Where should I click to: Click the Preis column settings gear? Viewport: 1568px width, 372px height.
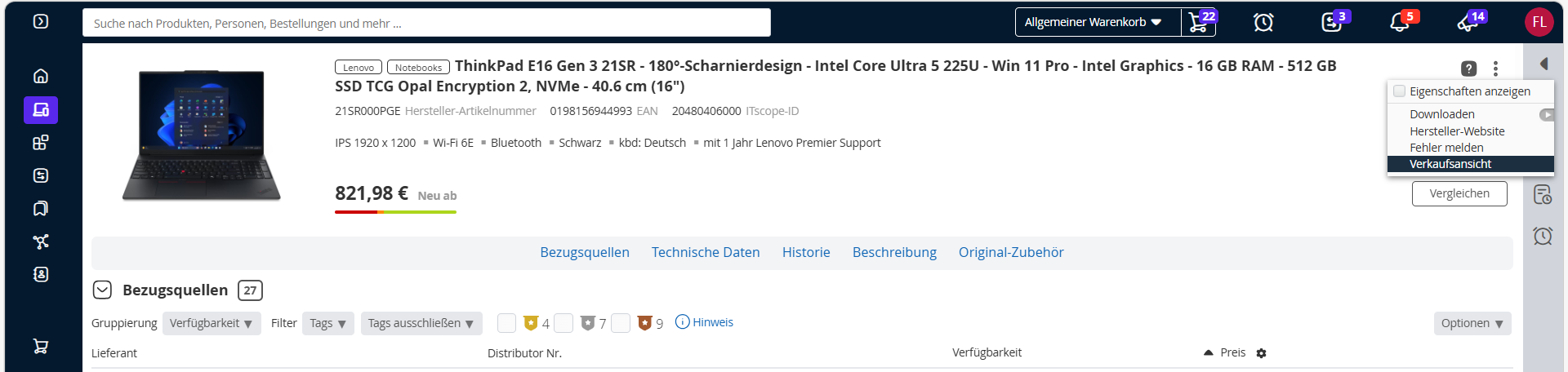[1262, 353]
